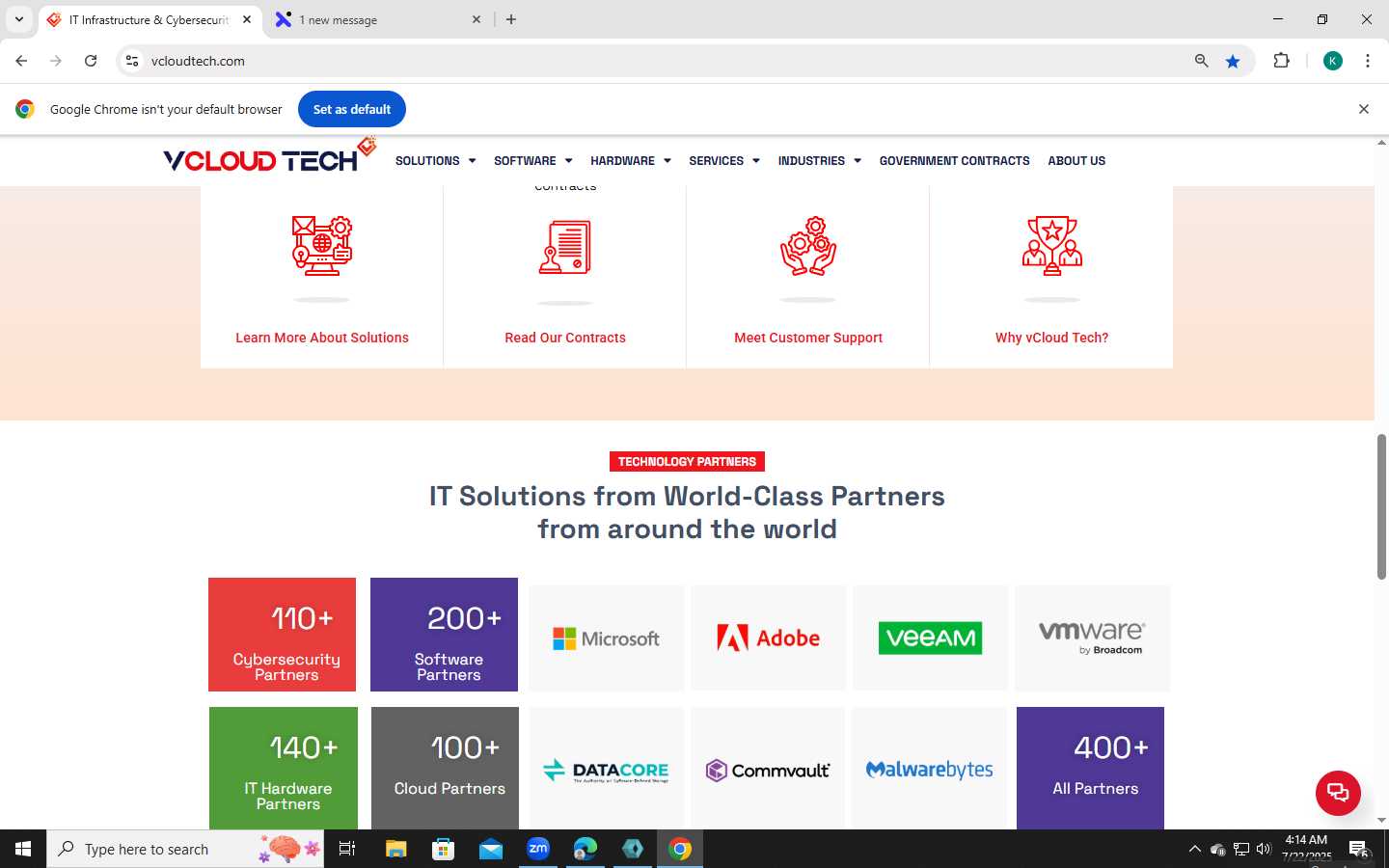Viewport: 1389px width, 868px height.
Task: Click the 200+ Software Partners tile
Action: (x=444, y=635)
